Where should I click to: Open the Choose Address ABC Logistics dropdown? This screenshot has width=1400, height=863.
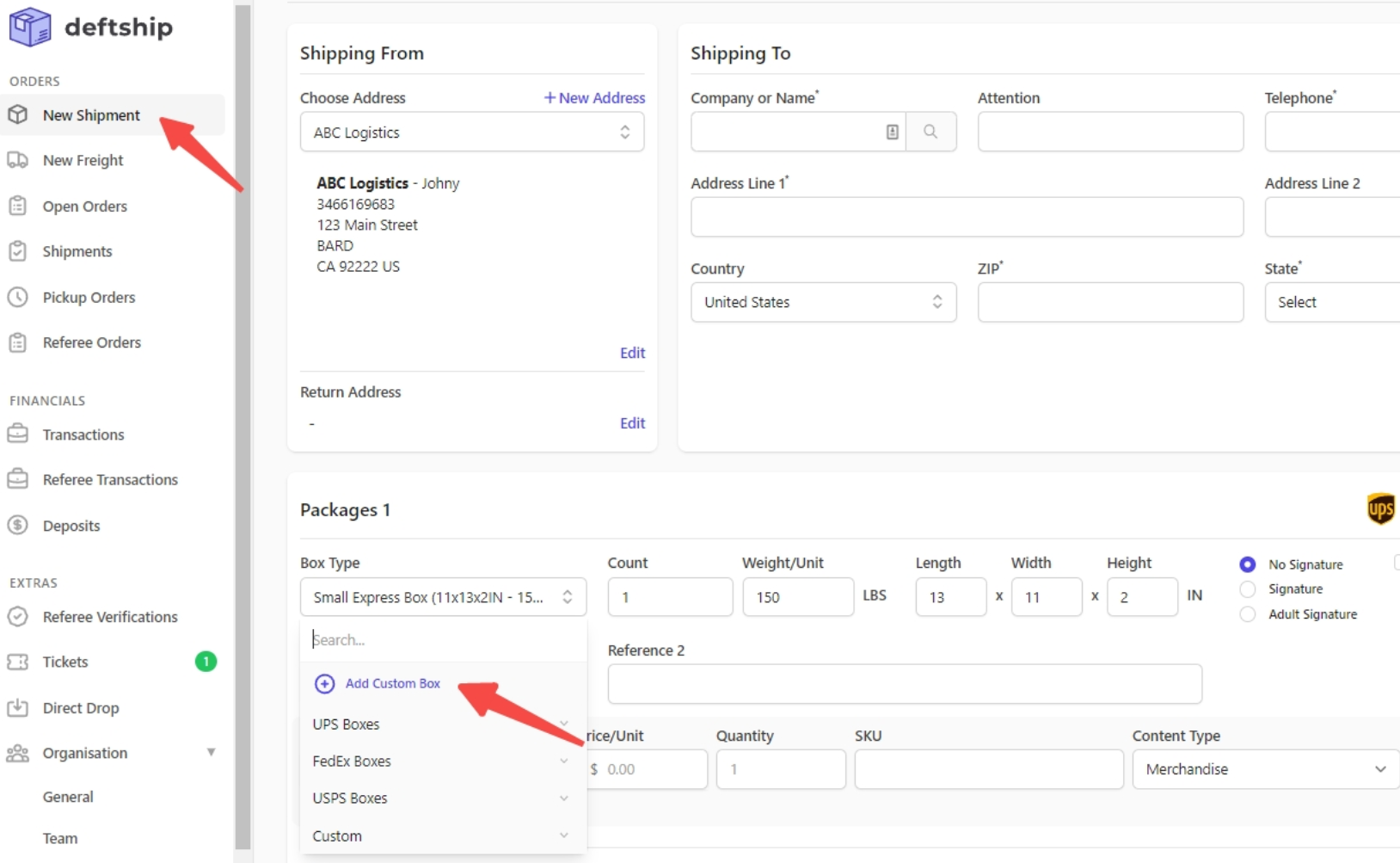coord(472,132)
